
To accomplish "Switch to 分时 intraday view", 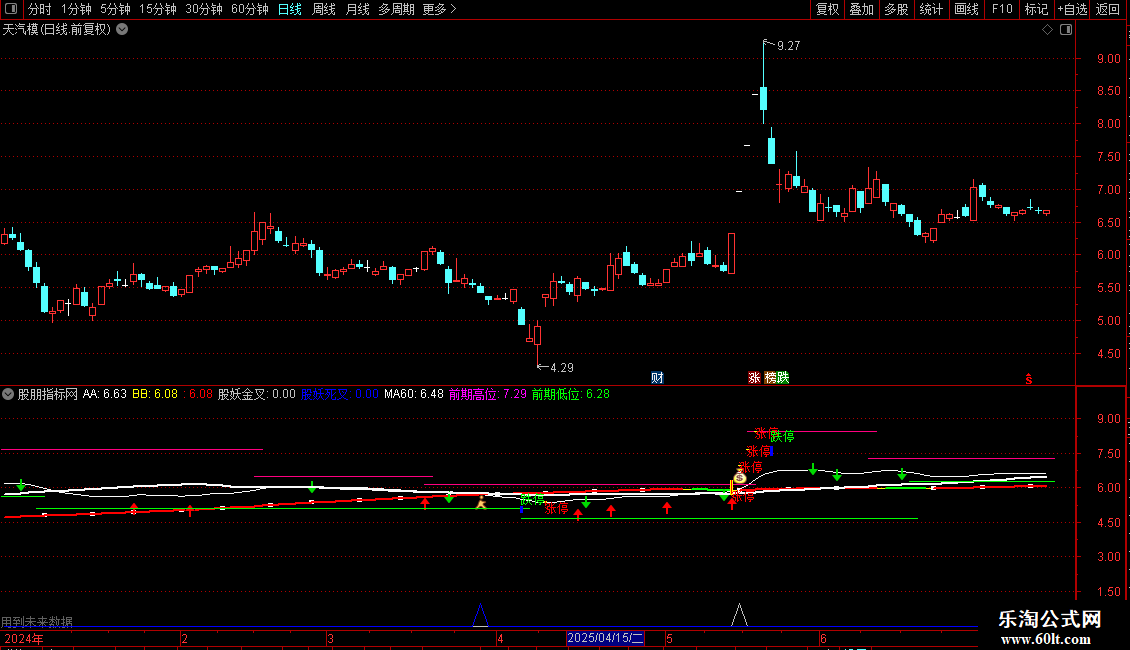I will 40,9.
